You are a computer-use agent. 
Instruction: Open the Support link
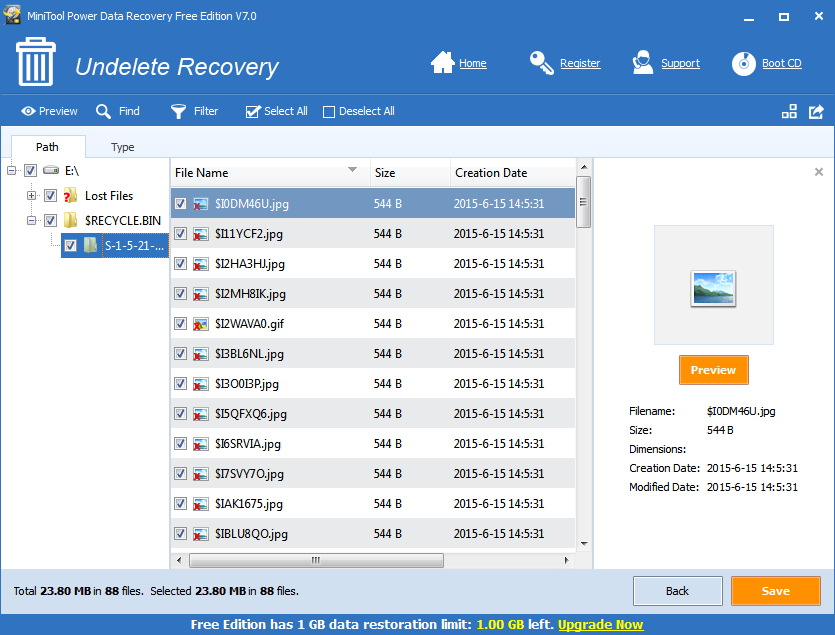680,63
